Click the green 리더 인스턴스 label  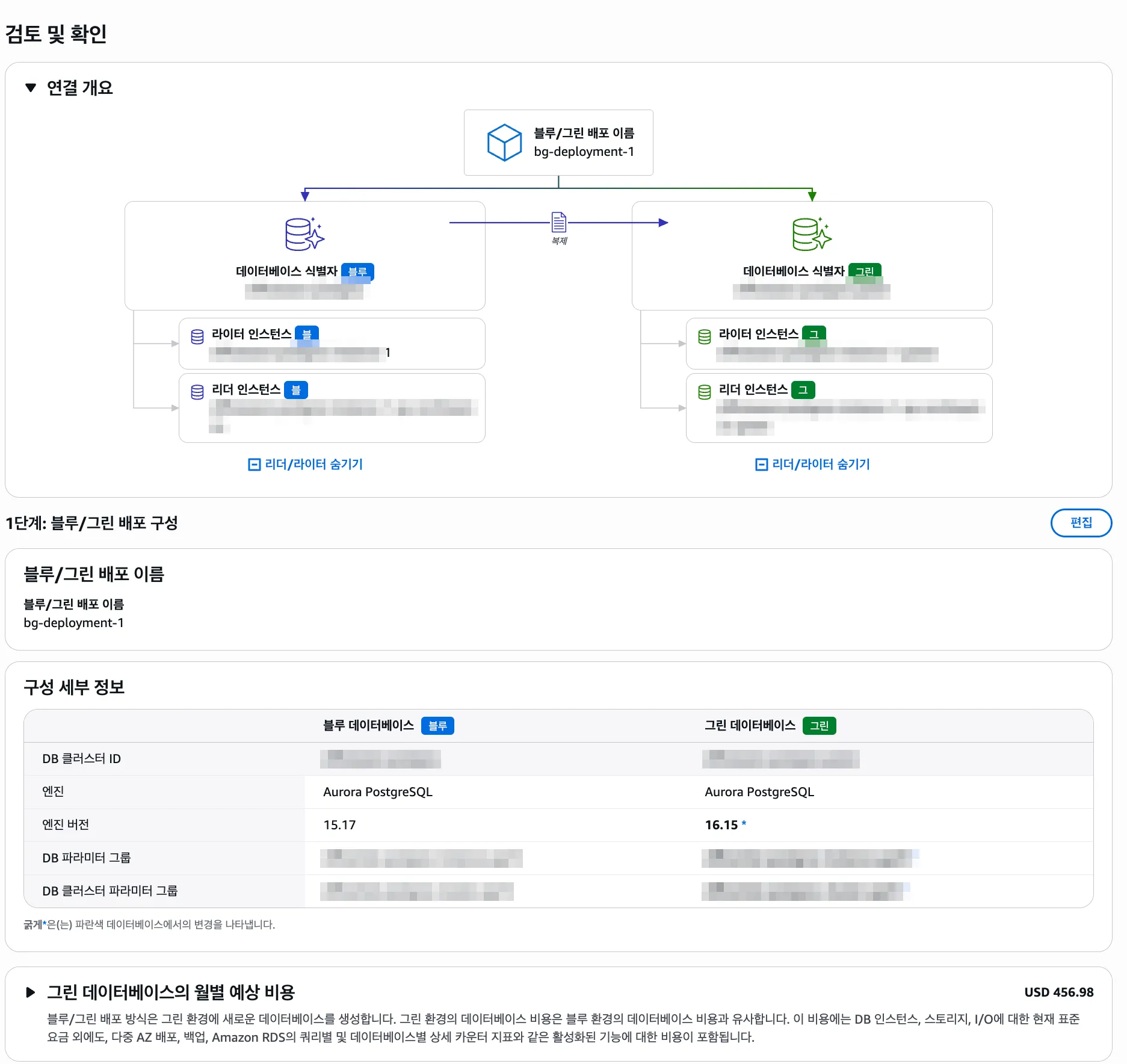(753, 389)
